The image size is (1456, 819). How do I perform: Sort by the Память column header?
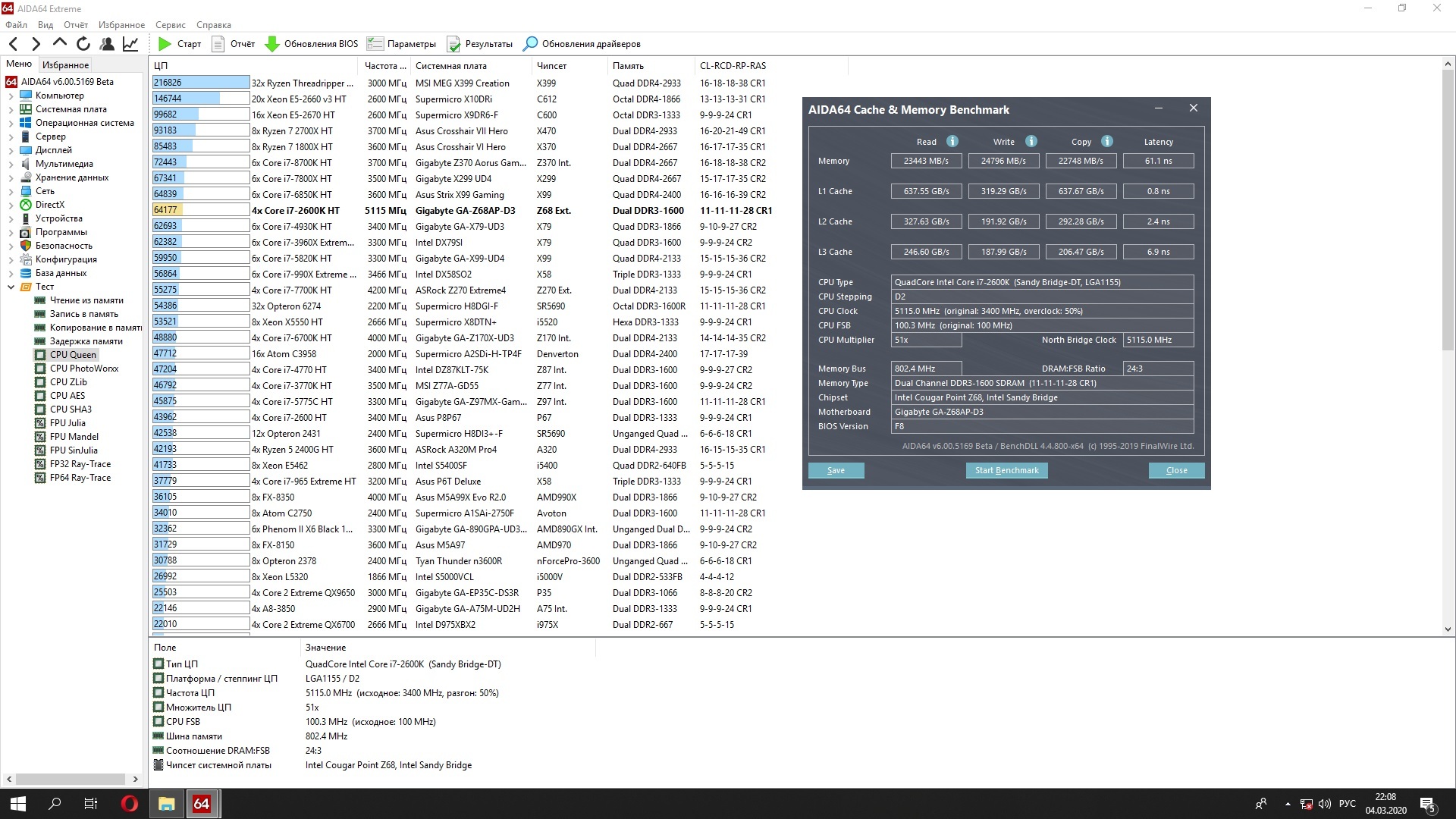tap(651, 66)
